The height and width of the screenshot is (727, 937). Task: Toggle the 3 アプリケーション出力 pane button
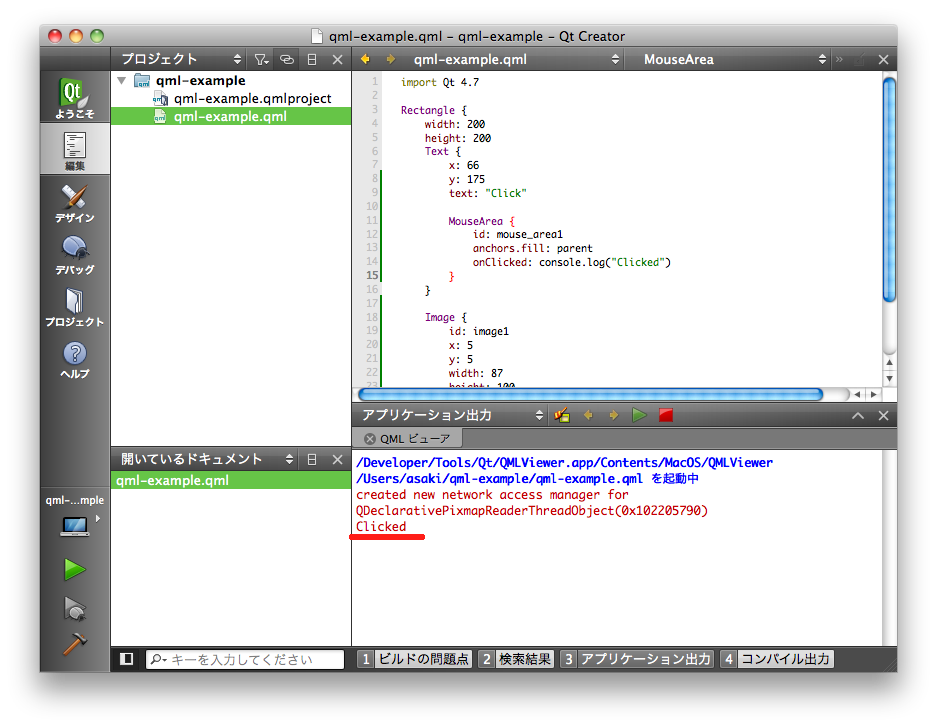[x=636, y=659]
